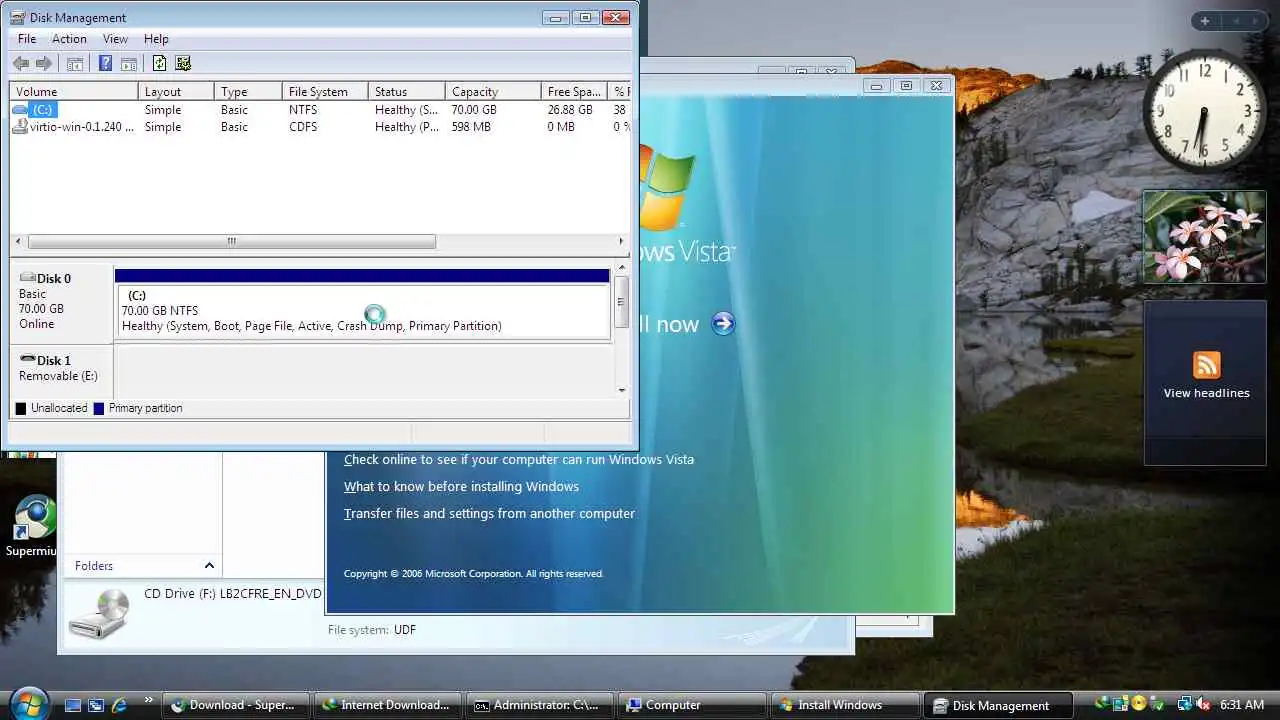Click the up arrow of disk view scrollbar
Viewport: 1280px width, 720px height.
coord(622,268)
